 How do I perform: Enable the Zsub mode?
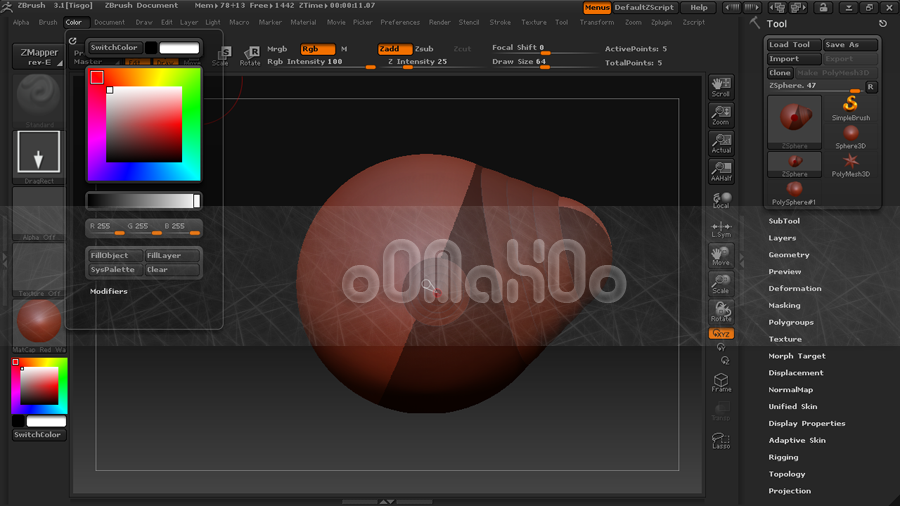424,49
